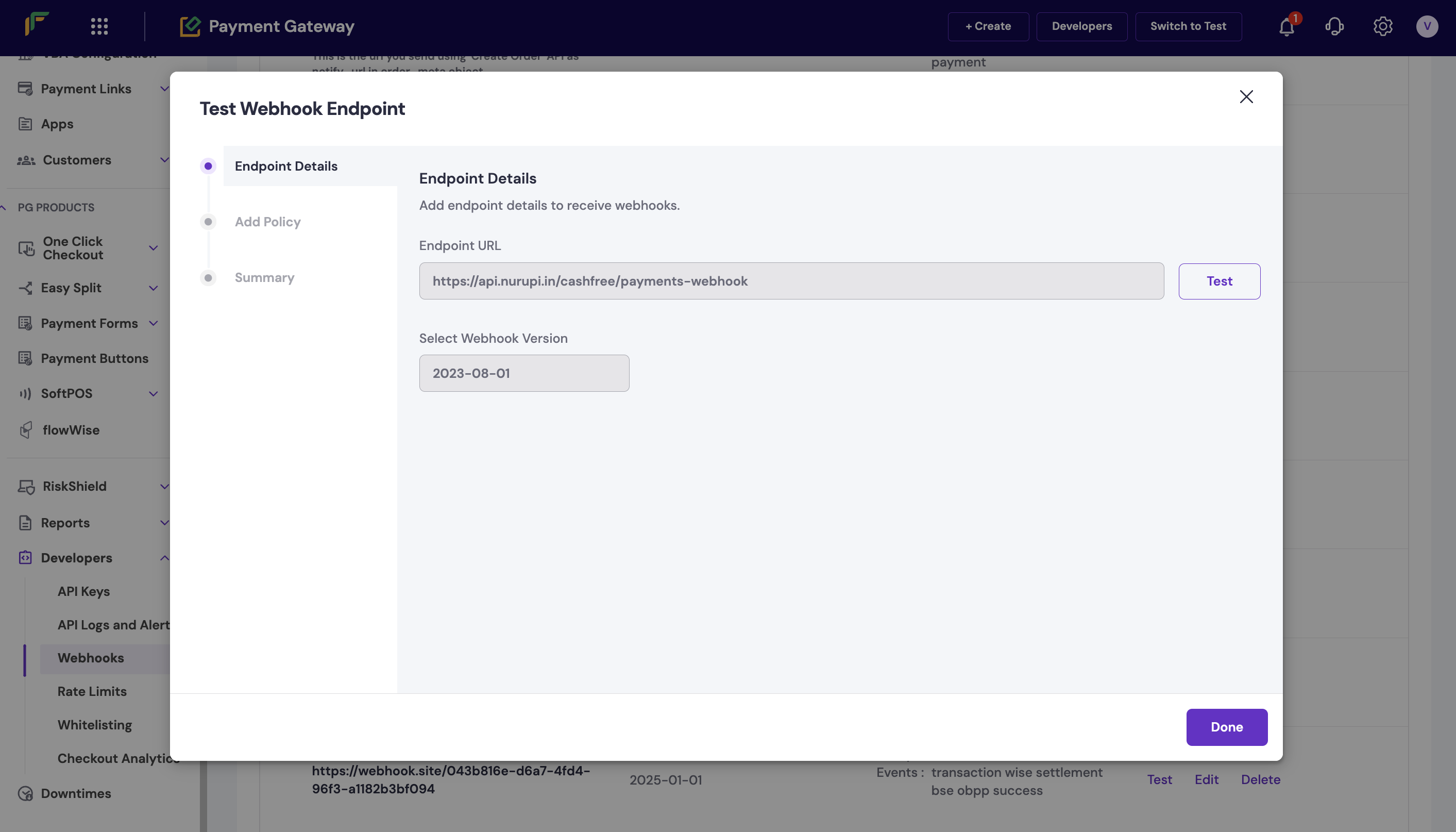Click the Downtimes sidebar icon
This screenshot has width=1456, height=832.
(26, 794)
